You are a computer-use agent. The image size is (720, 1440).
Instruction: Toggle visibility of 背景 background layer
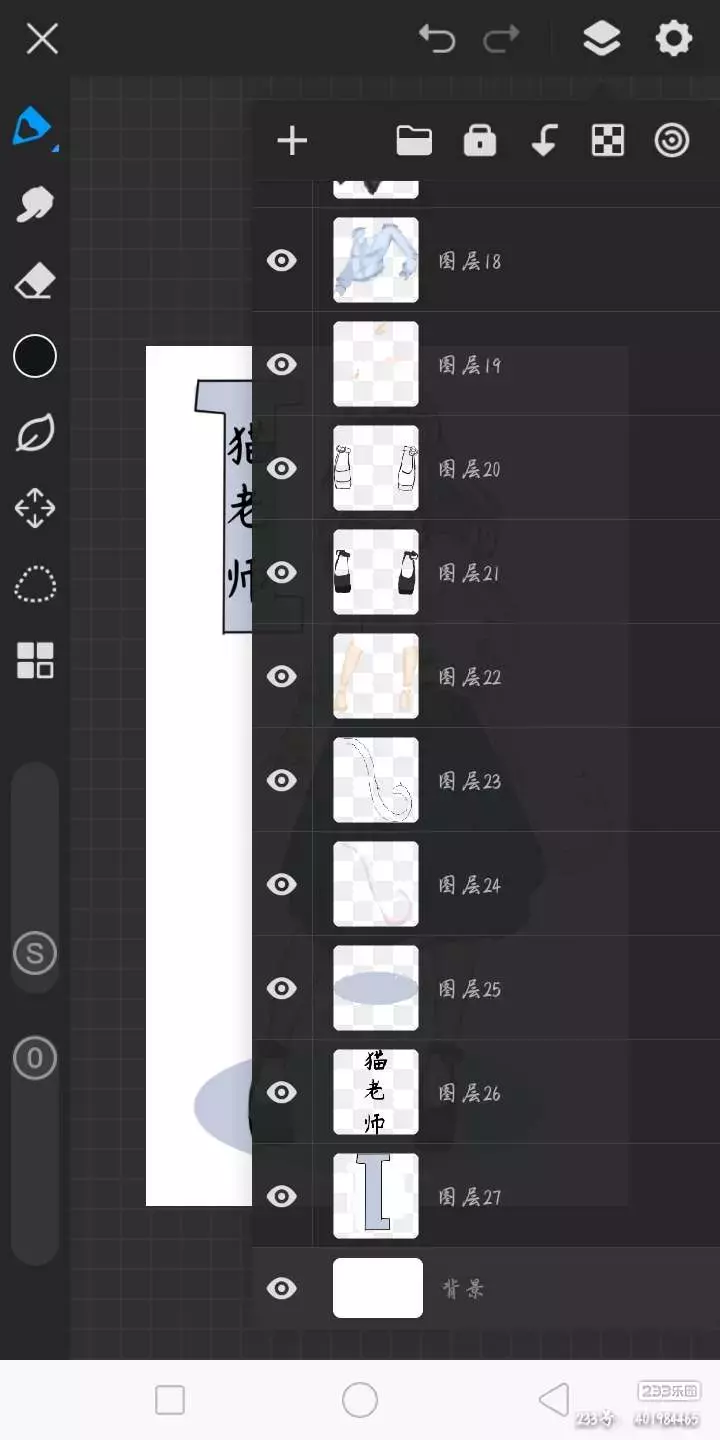click(282, 1289)
